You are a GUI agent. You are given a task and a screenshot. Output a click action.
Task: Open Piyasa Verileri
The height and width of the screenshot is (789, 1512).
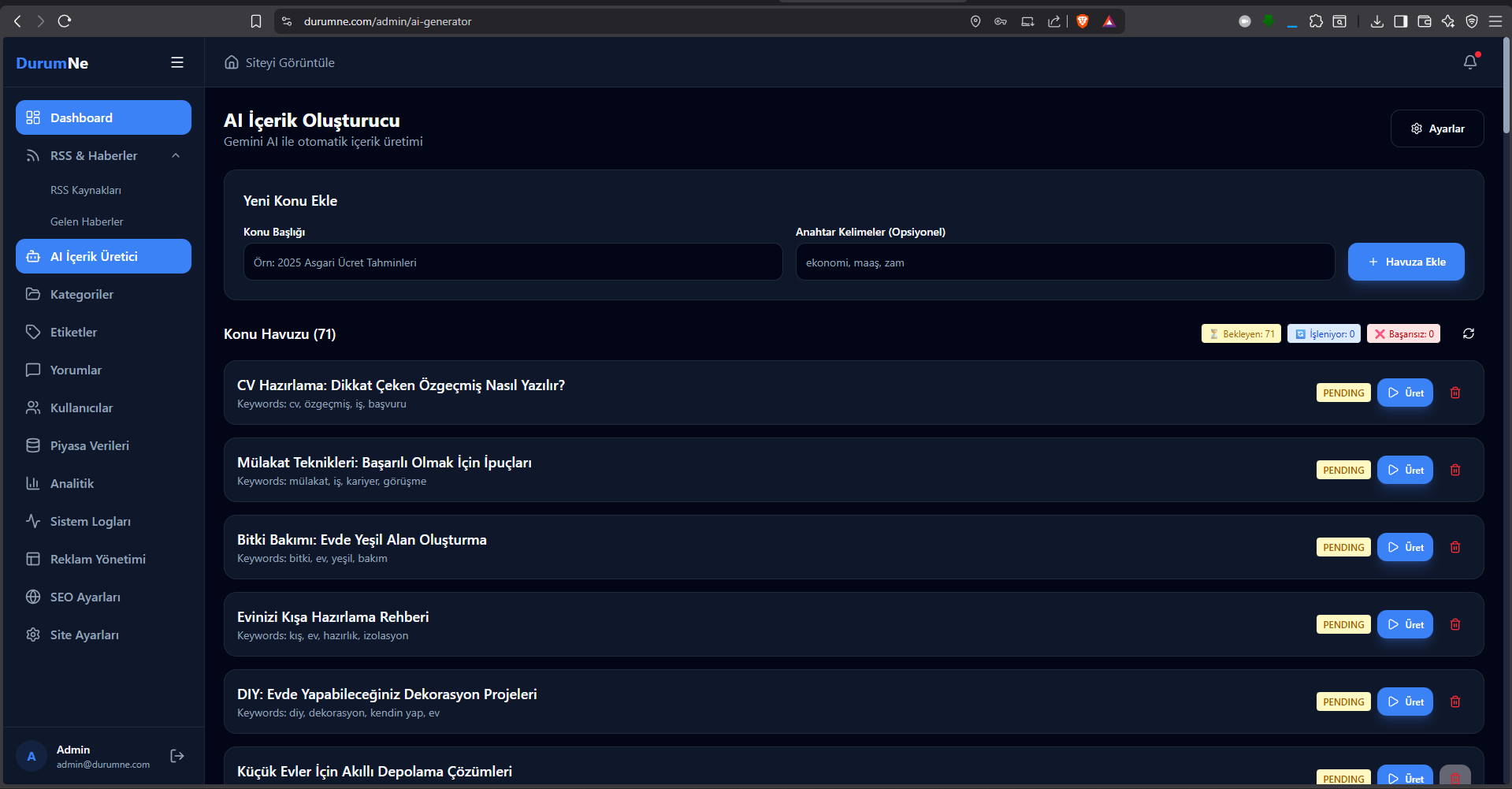click(103, 445)
